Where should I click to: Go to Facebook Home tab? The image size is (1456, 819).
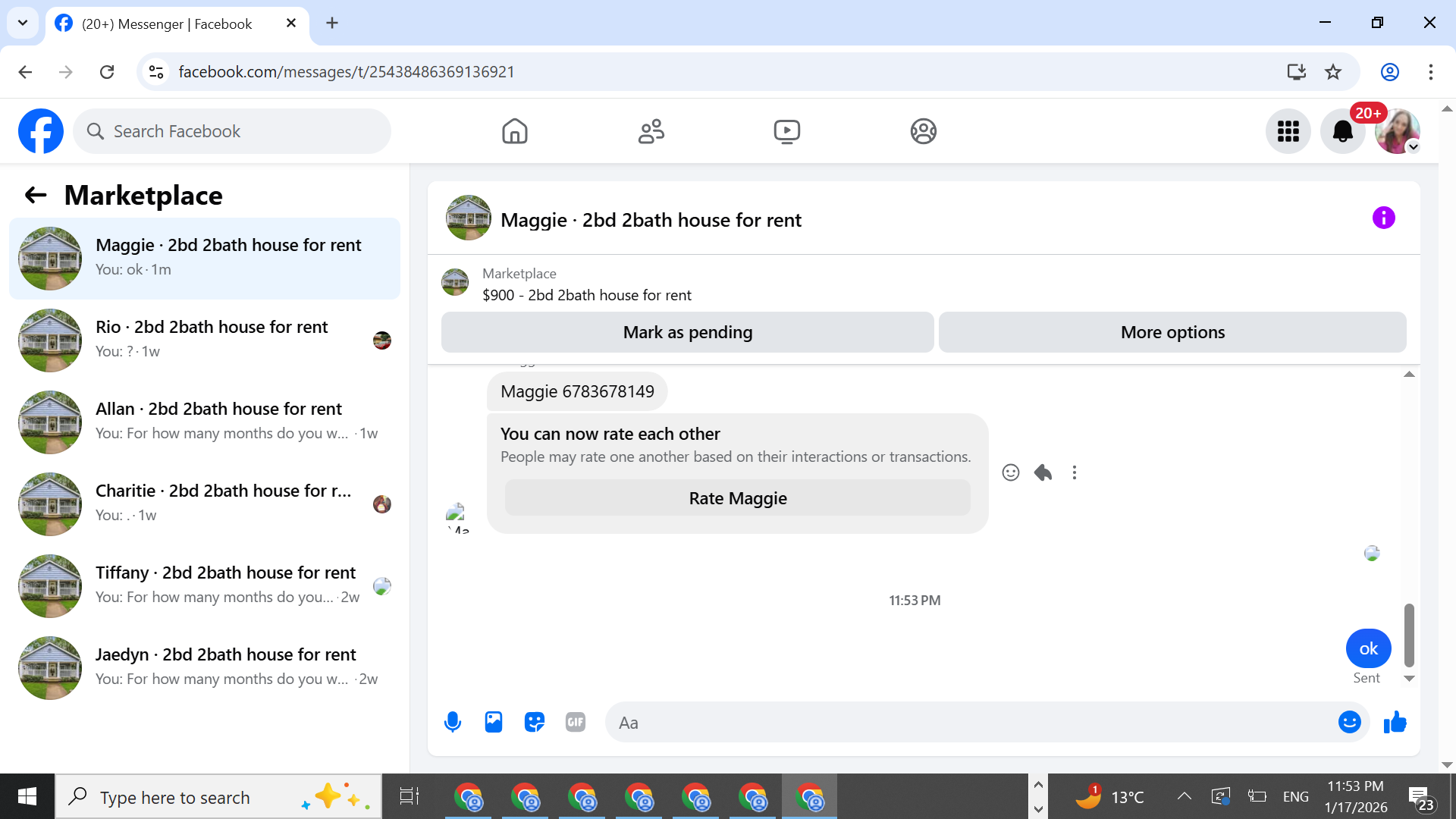tap(514, 132)
